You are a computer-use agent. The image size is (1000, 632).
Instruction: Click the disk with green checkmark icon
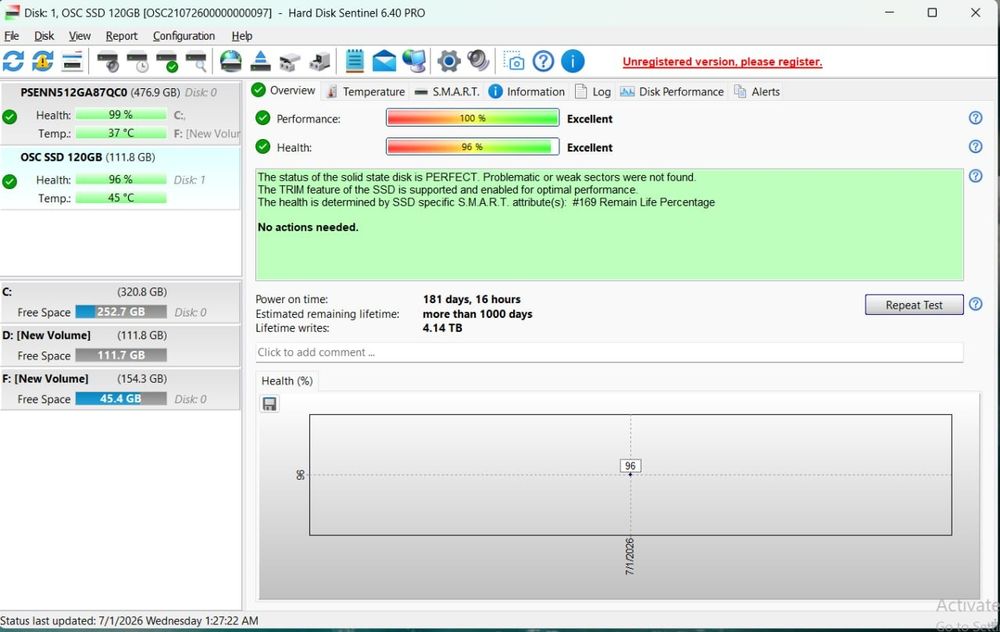(167, 61)
